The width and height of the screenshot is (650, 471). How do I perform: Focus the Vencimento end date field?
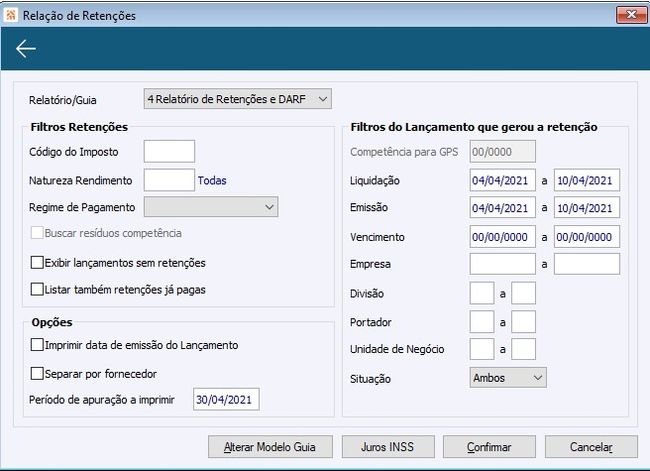coord(587,236)
